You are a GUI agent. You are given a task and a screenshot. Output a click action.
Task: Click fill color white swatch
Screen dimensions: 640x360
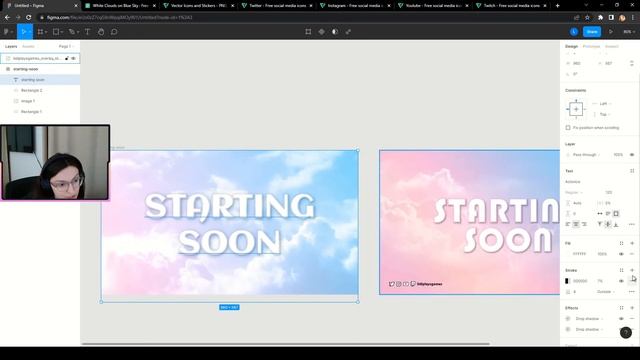click(x=568, y=254)
